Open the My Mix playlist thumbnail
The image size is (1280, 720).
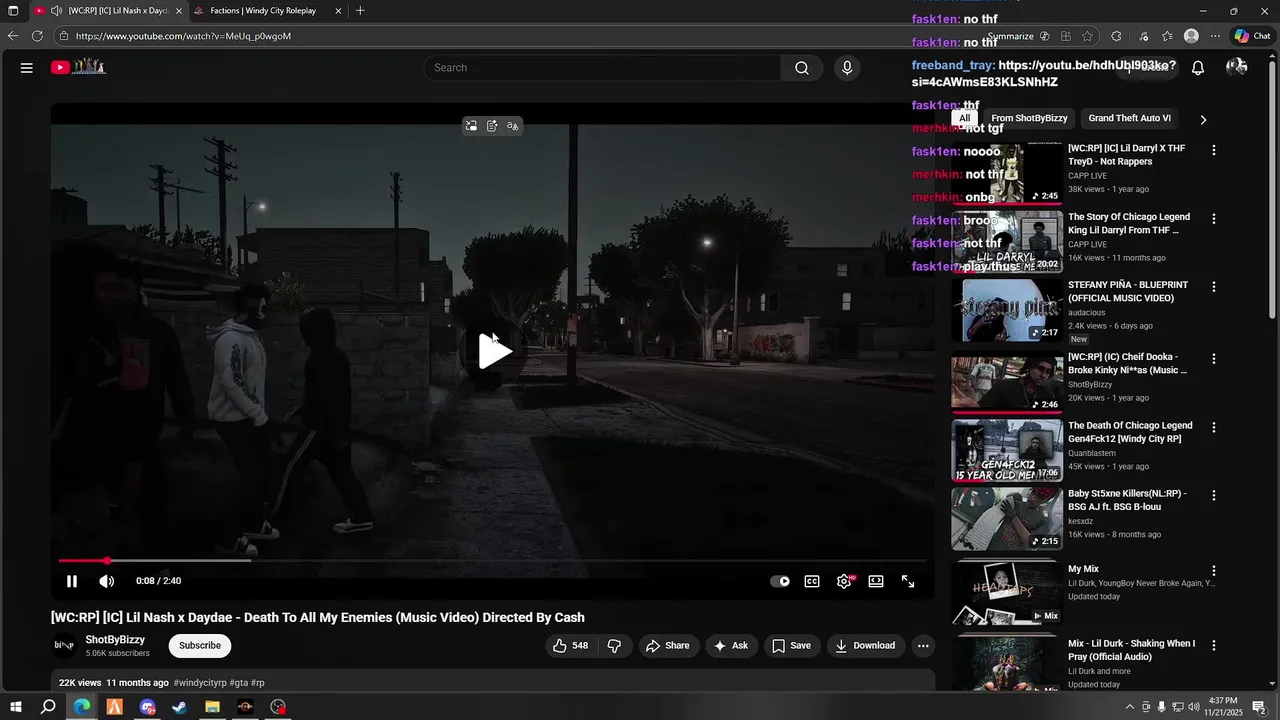point(1007,594)
